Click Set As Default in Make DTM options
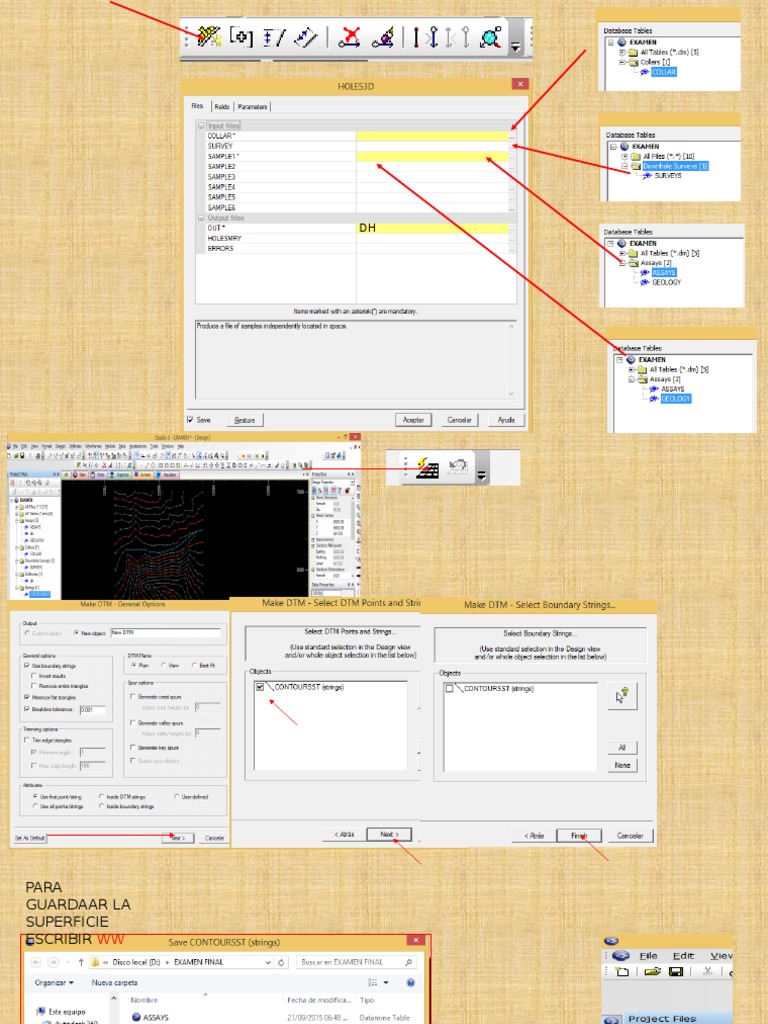 [30, 838]
